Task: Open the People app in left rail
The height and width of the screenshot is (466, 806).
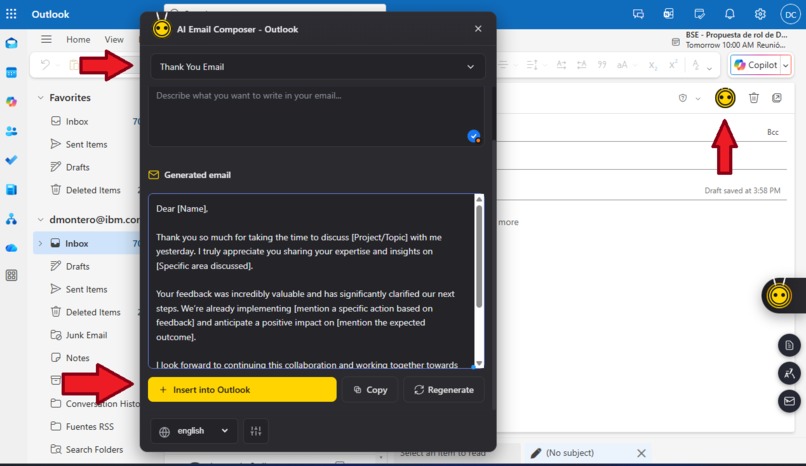Action: point(11,131)
